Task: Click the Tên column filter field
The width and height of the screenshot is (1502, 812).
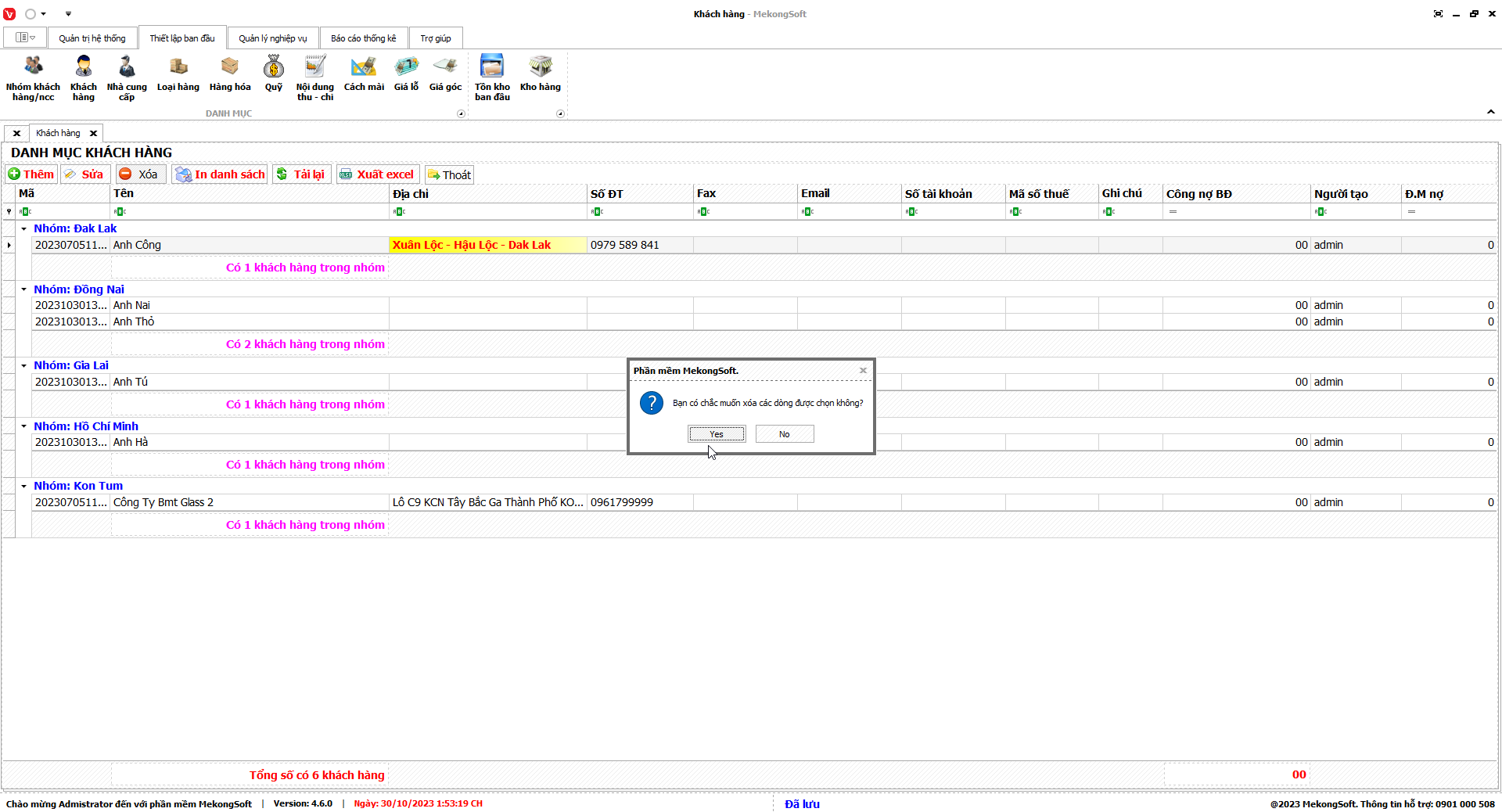Action: coord(250,212)
